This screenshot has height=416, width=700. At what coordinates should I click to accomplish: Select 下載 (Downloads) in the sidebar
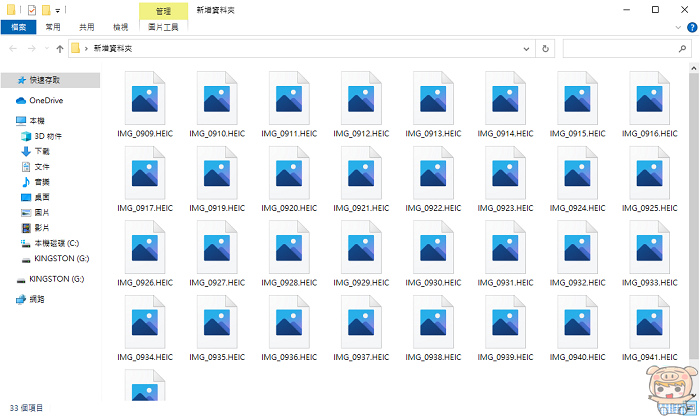click(x=41, y=151)
